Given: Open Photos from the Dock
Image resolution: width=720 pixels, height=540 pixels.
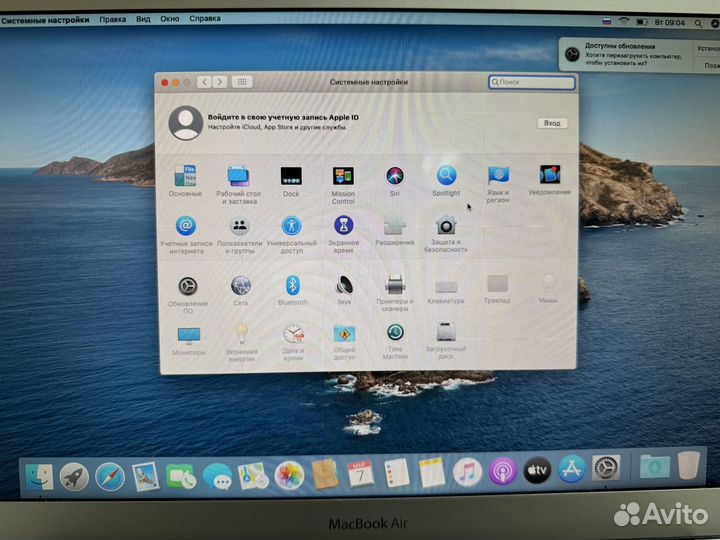Looking at the screenshot, I should 289,475.
